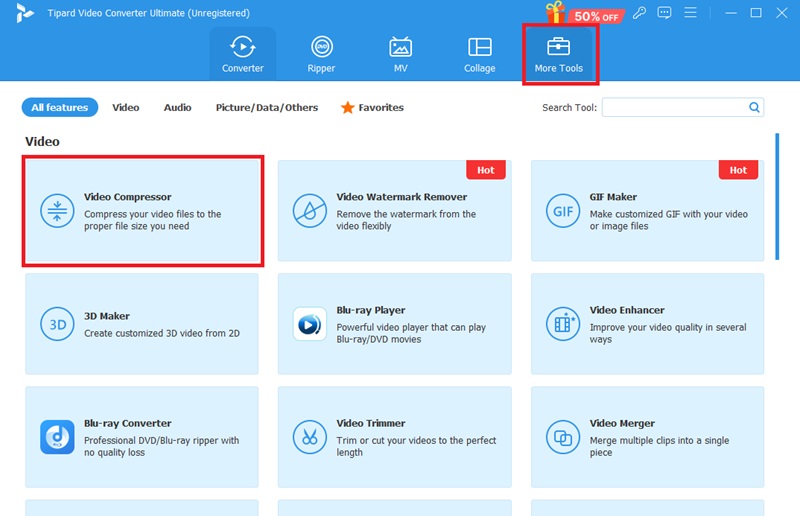800x516 pixels.
Task: Click the Tipard app logo icon
Action: [x=24, y=13]
